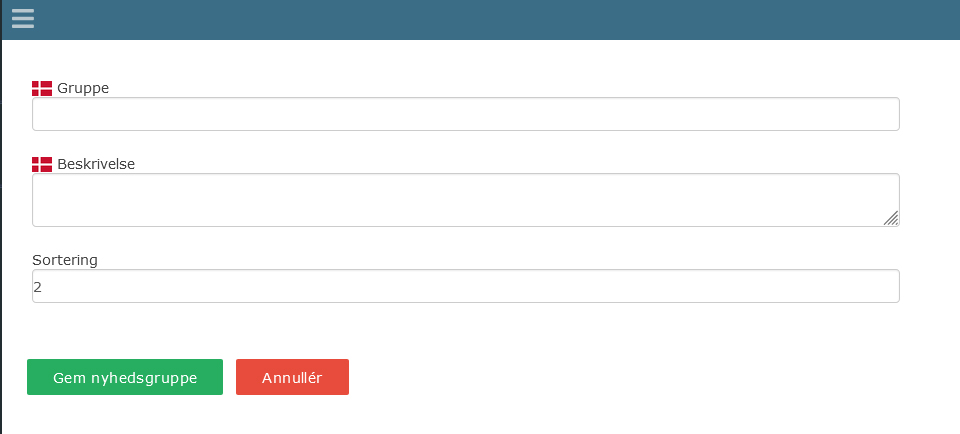The width and height of the screenshot is (960, 434).
Task: Click the green save button text
Action: coord(125,378)
